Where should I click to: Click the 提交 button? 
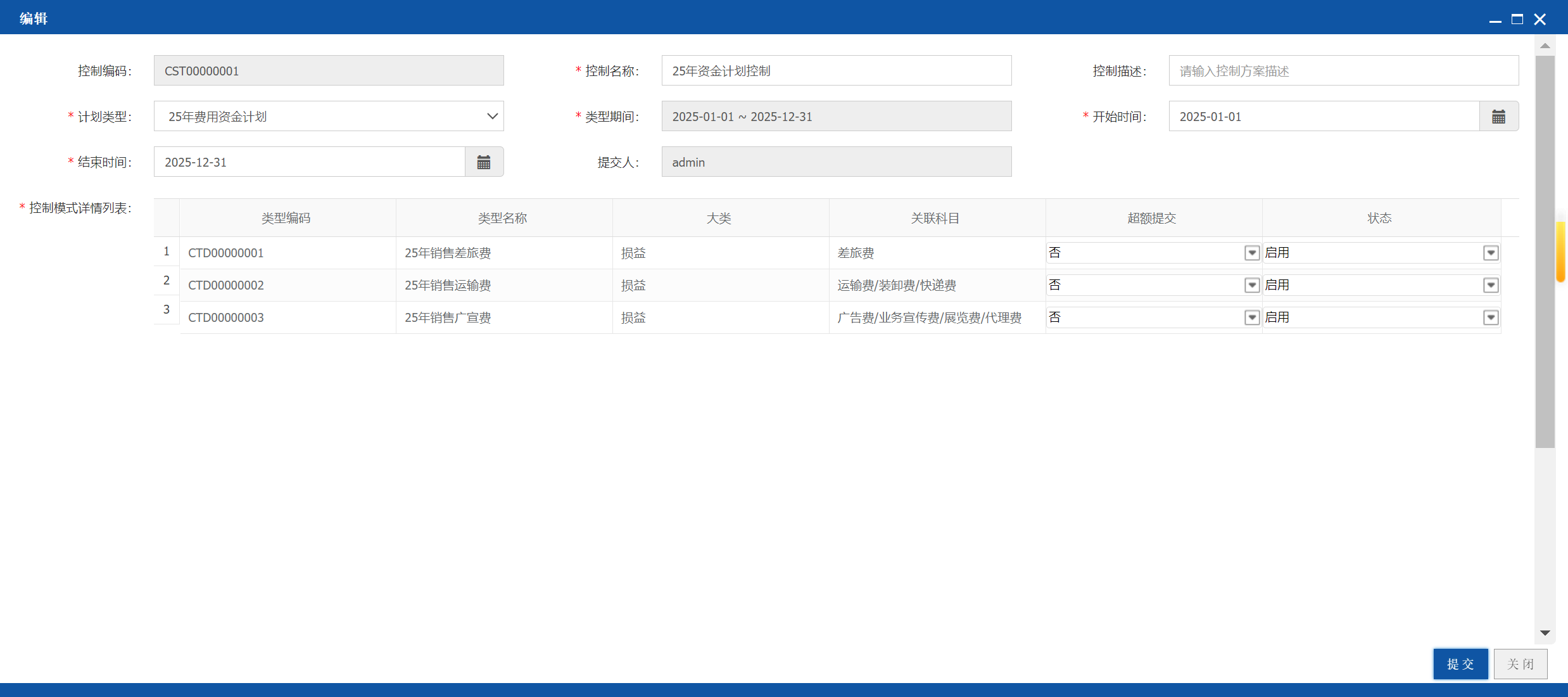coord(1460,664)
